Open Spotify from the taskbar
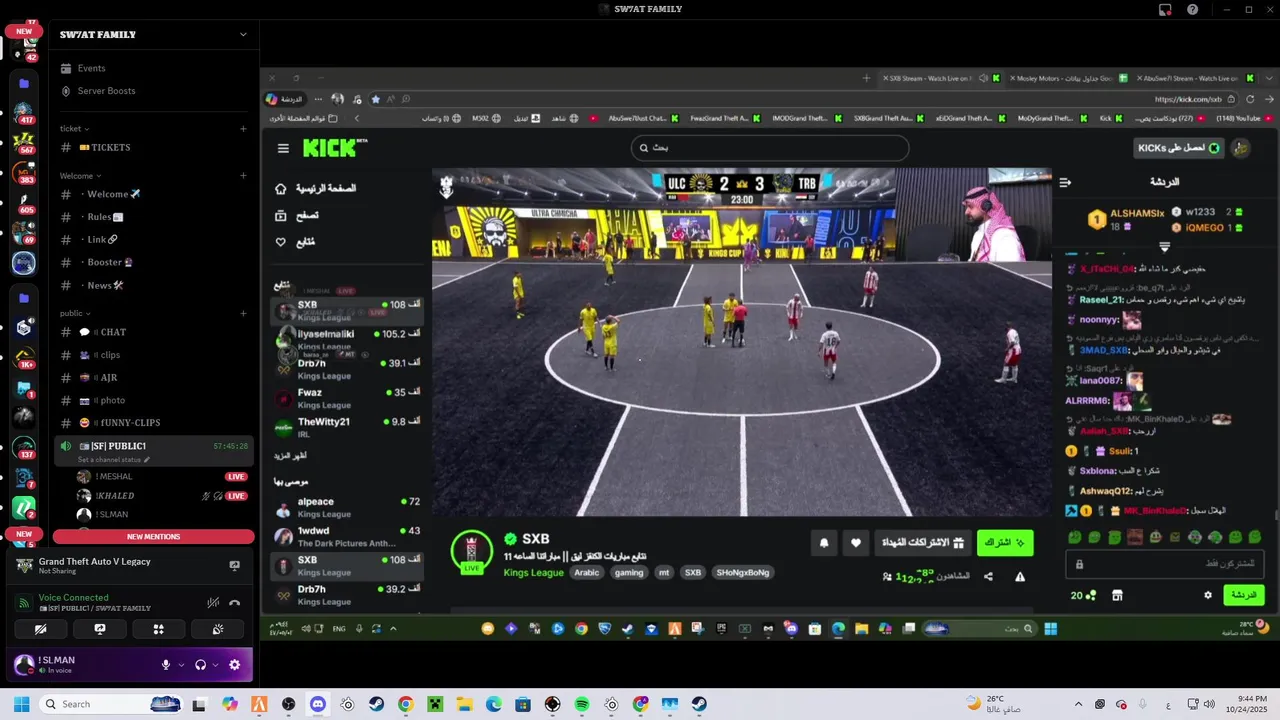1280x720 pixels. point(582,704)
